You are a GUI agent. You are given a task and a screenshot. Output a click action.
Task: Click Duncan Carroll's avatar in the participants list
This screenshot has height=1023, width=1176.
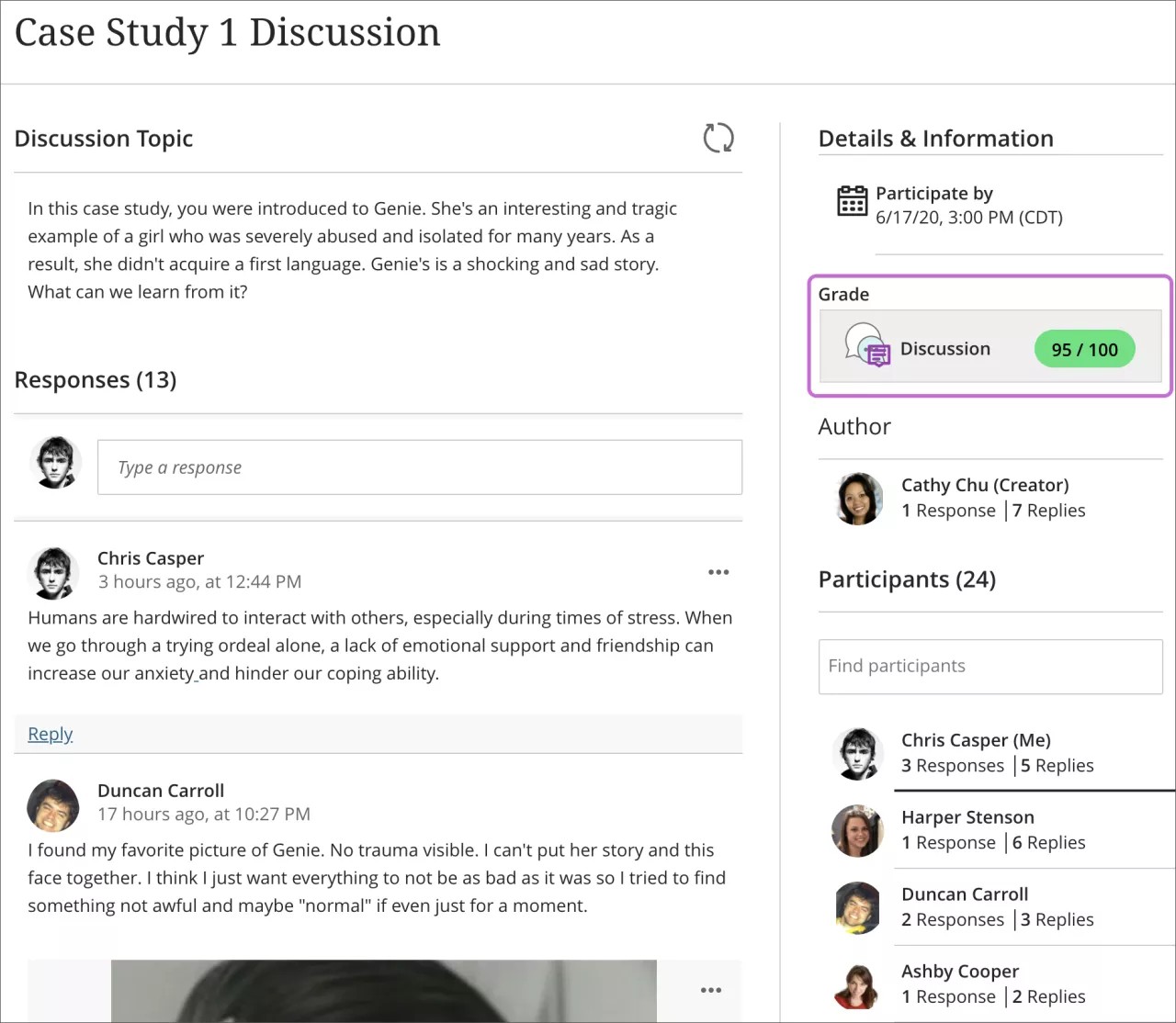pos(857,907)
